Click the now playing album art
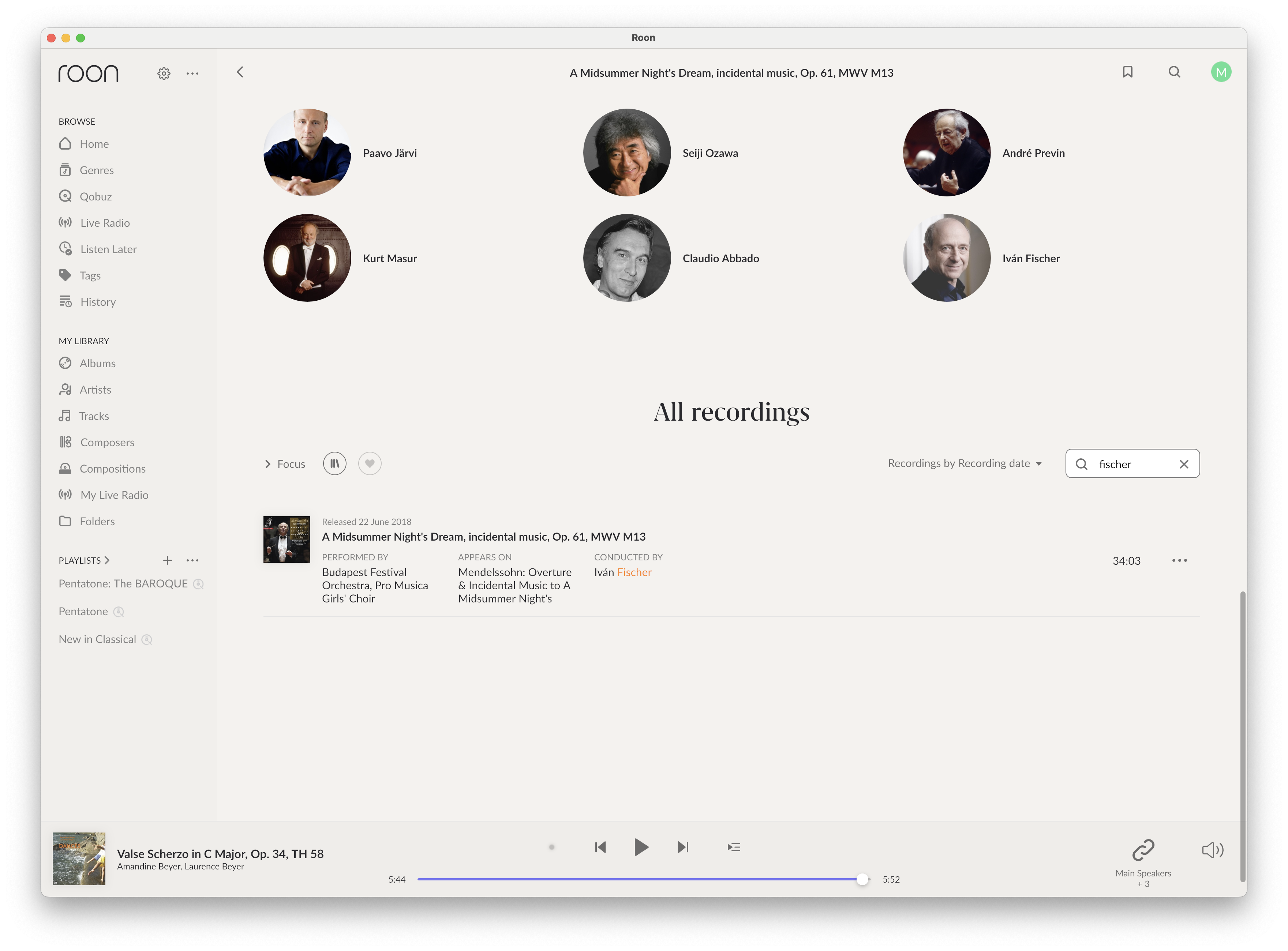 [x=79, y=859]
